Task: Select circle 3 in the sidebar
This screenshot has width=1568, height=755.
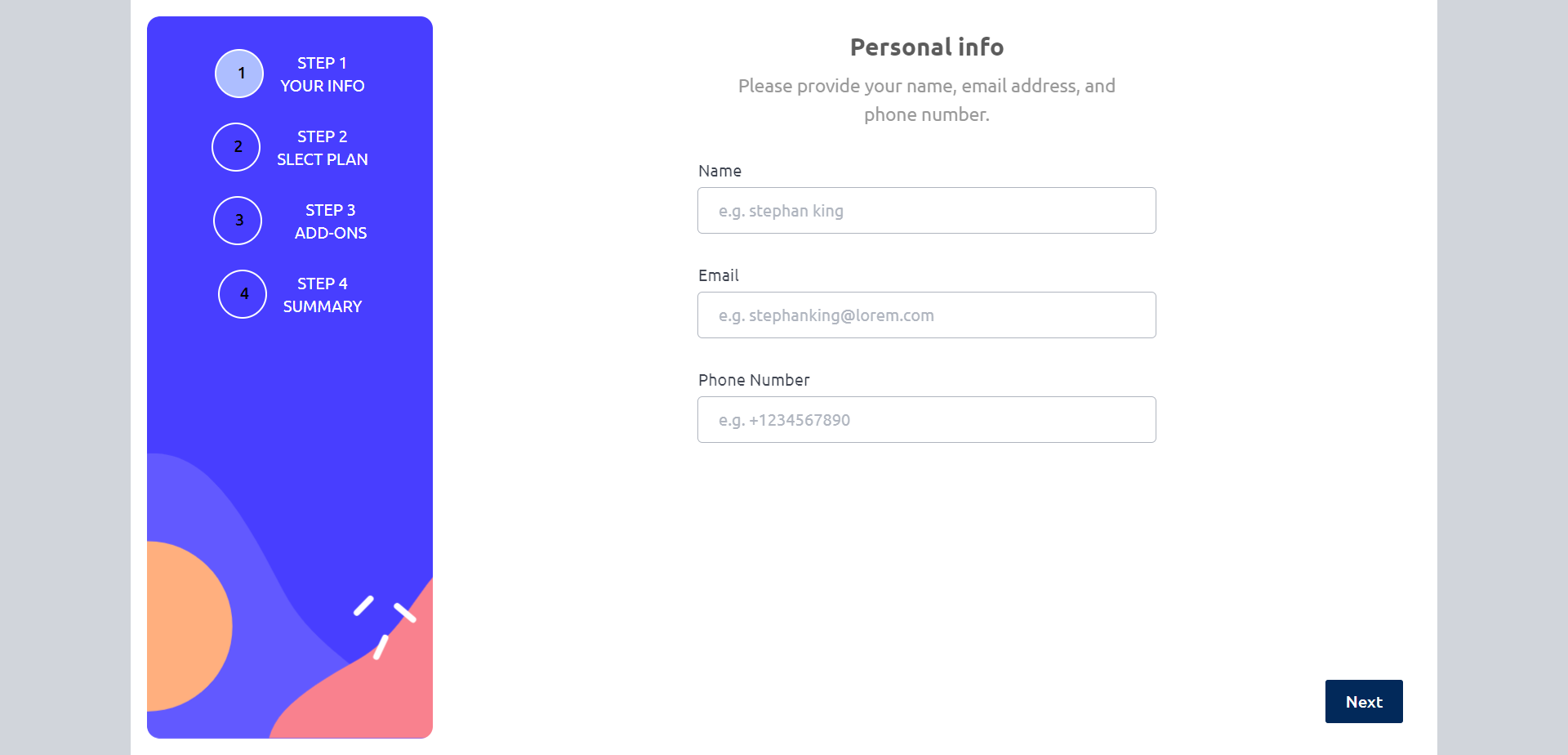Action: 237,221
